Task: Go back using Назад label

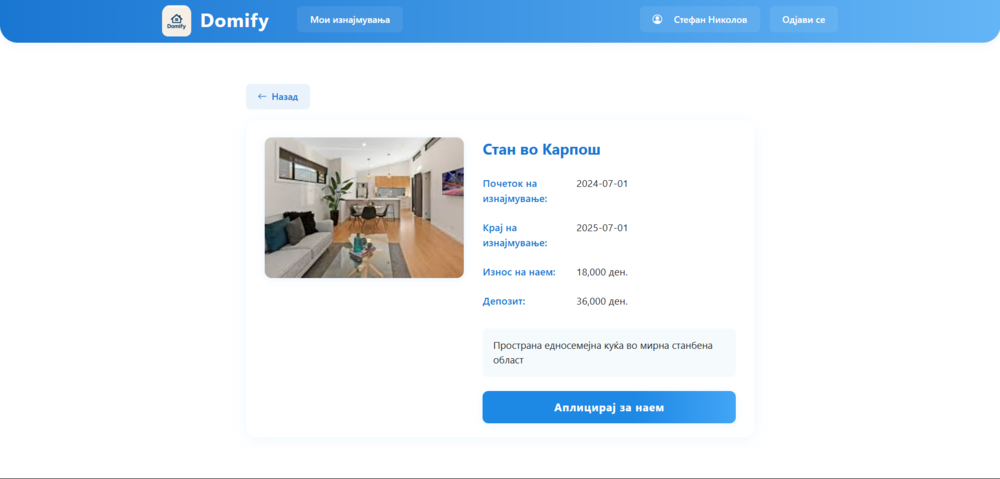Action: point(285,97)
